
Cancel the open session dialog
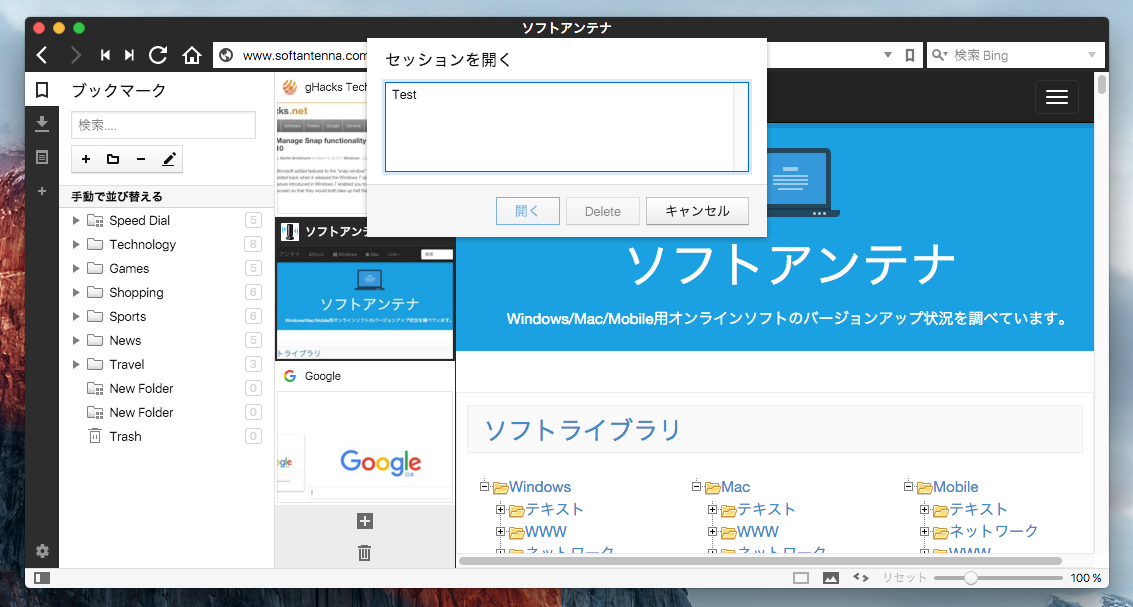[x=697, y=211]
